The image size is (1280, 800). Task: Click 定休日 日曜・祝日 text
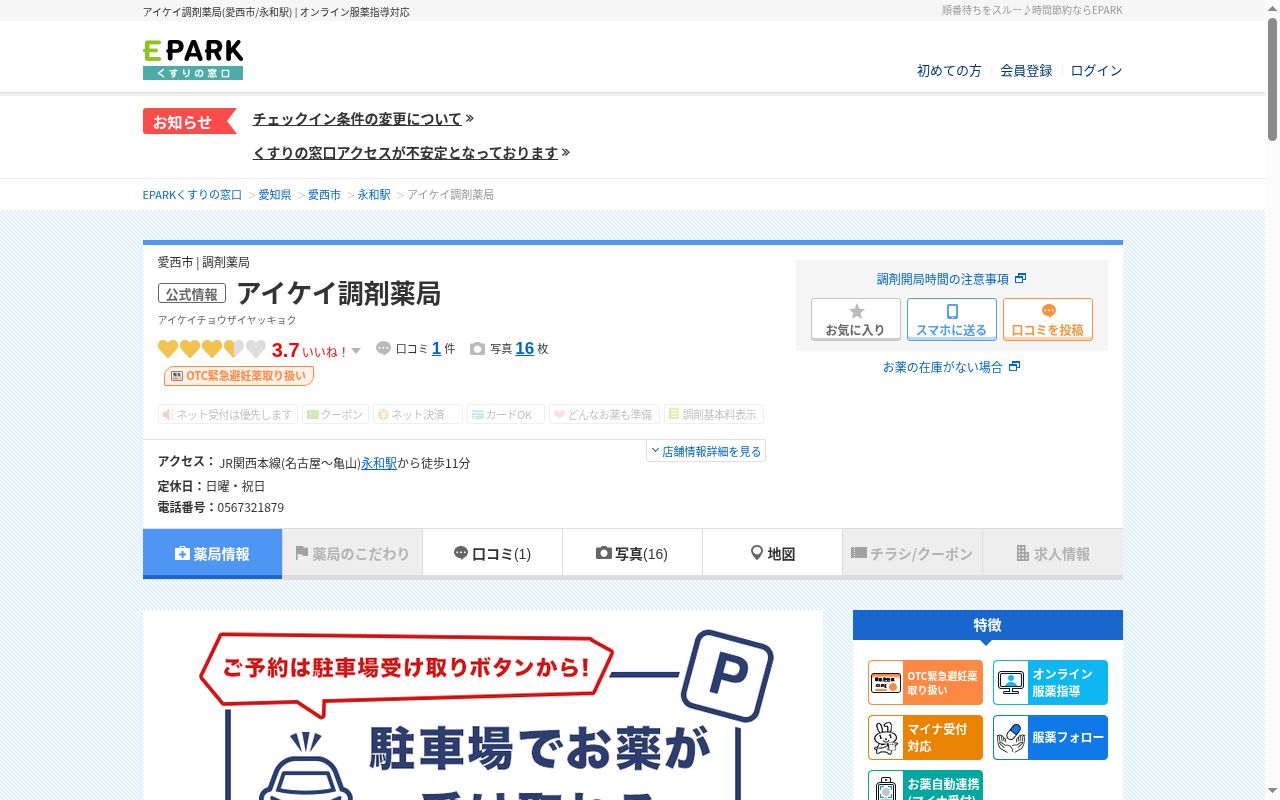(211, 486)
